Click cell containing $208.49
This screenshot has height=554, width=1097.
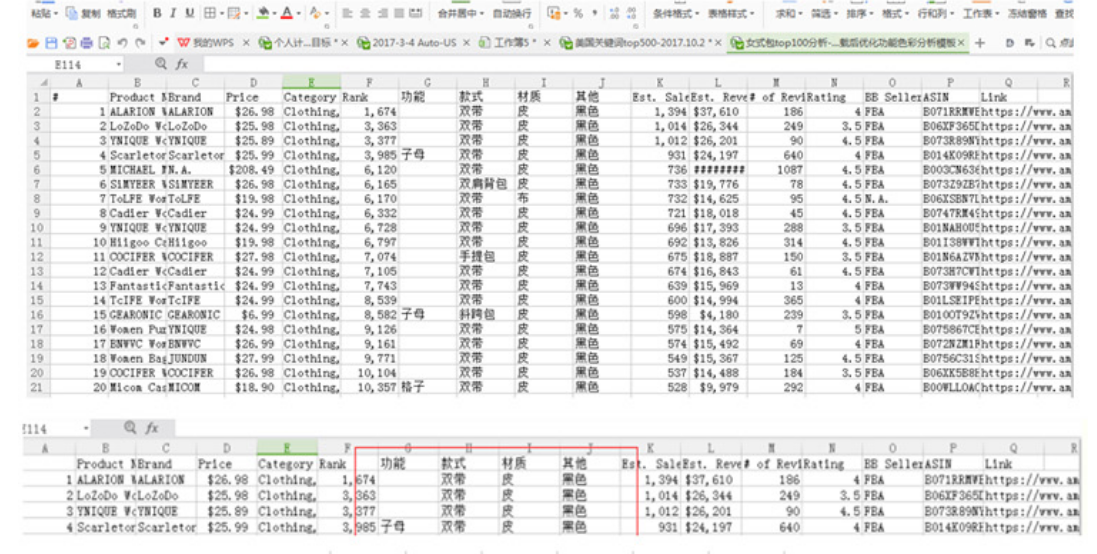point(253,170)
